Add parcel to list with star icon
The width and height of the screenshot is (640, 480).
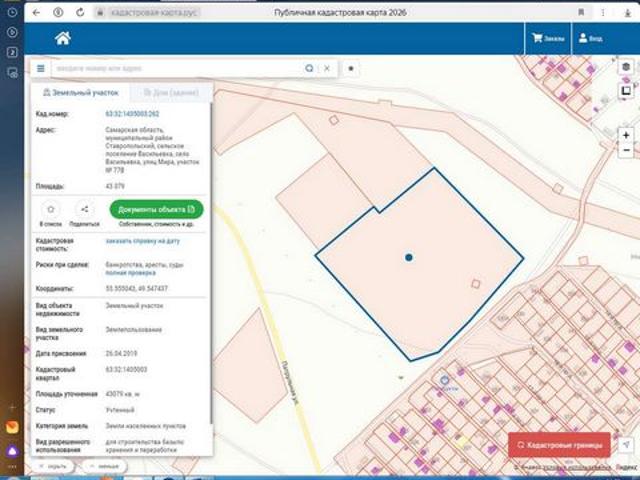coord(51,209)
